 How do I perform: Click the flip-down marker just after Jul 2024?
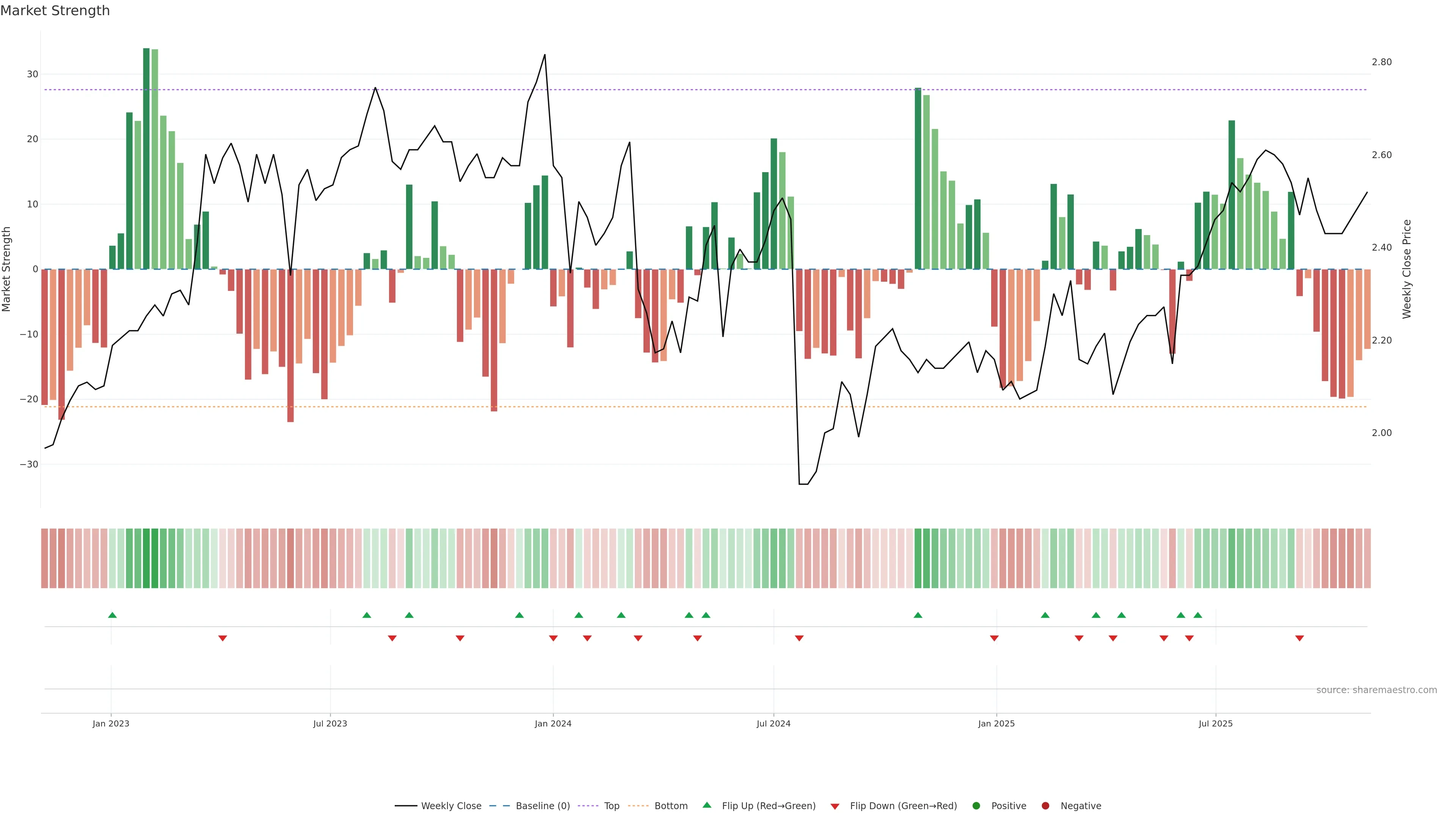799,638
